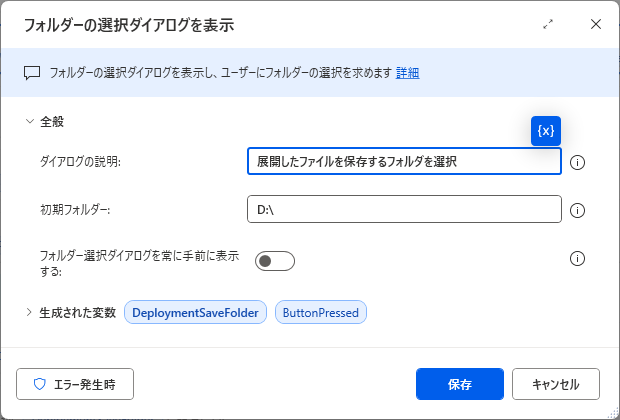This screenshot has width=620, height=420.
Task: Open the 詳細 link
Action: pos(407,73)
